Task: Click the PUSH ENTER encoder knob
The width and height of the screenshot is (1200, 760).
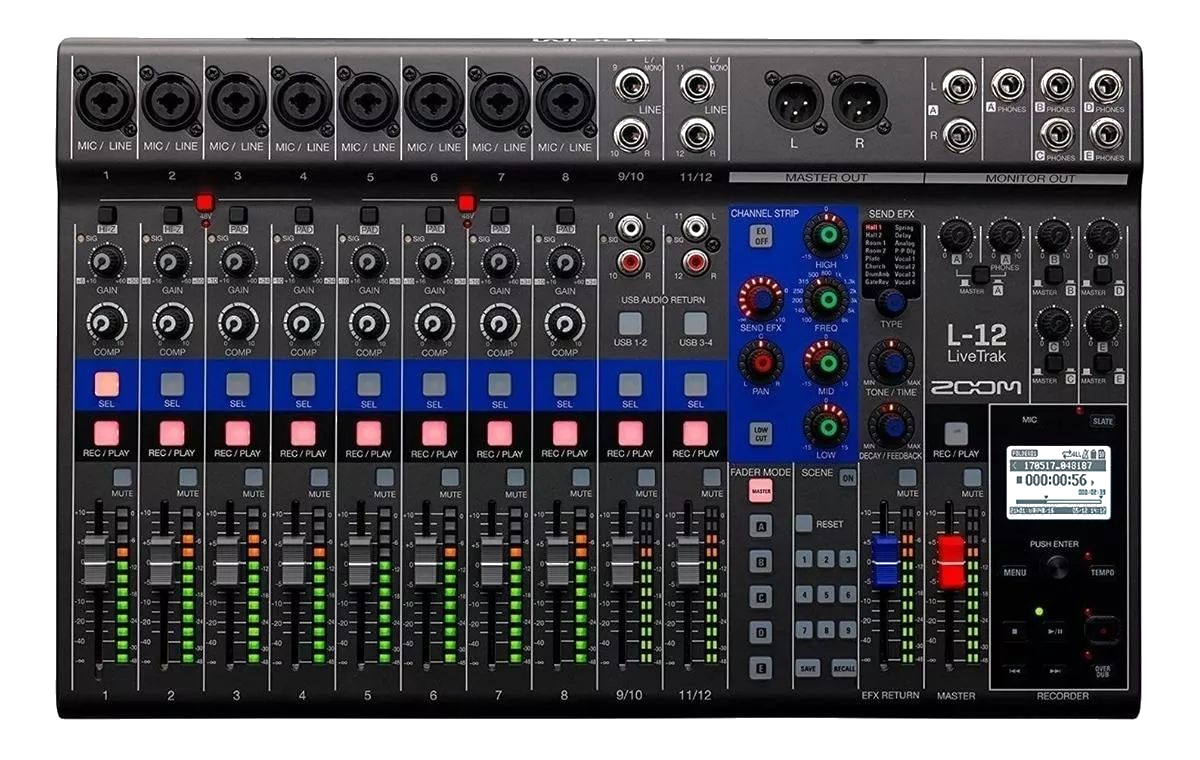Action: [1058, 567]
